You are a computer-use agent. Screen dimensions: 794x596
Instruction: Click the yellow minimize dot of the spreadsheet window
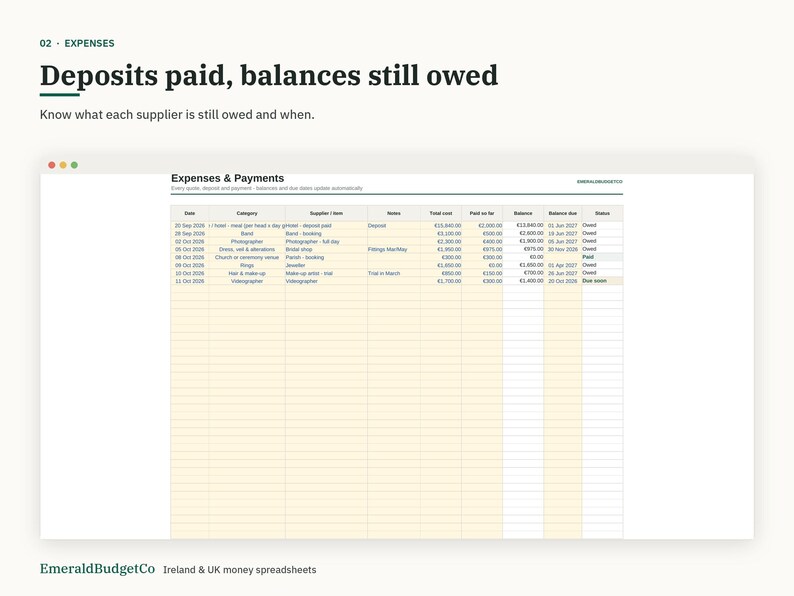pos(63,165)
